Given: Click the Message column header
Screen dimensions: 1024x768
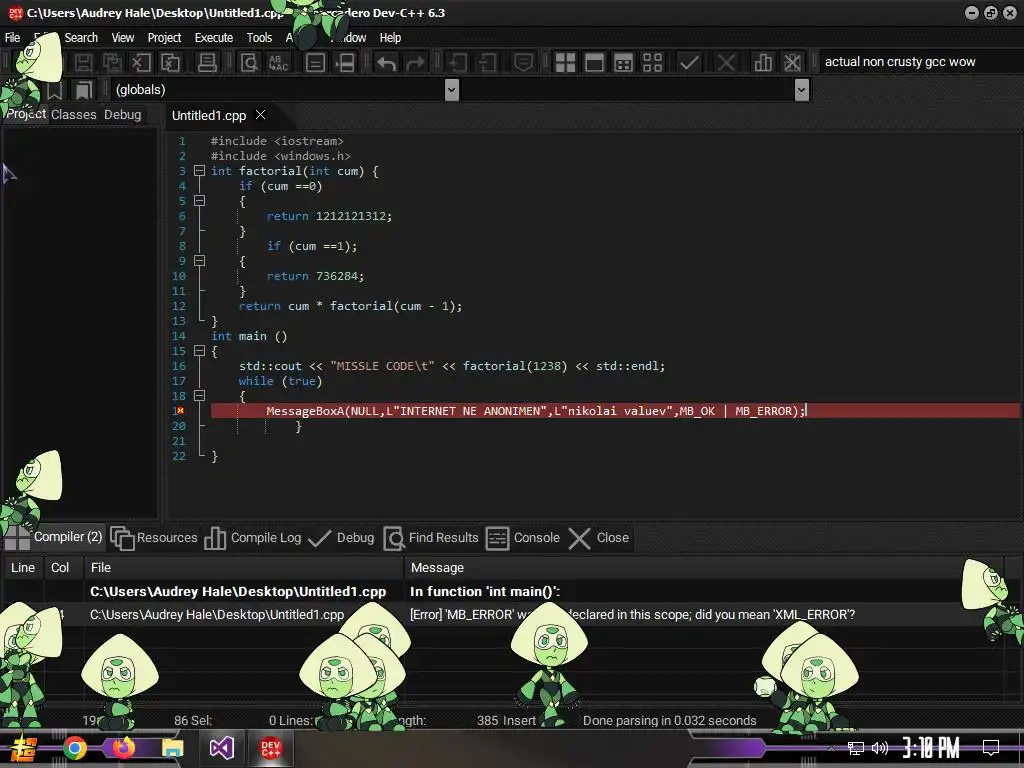Looking at the screenshot, I should tap(703, 568).
